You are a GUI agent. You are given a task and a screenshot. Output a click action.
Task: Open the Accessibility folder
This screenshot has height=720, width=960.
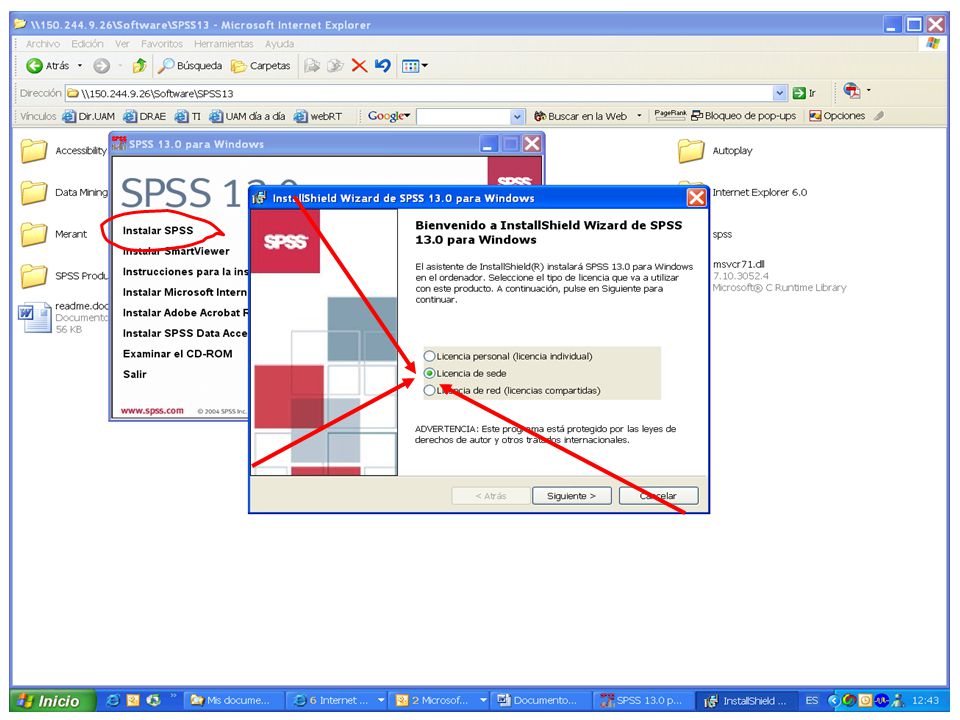[x=63, y=151]
